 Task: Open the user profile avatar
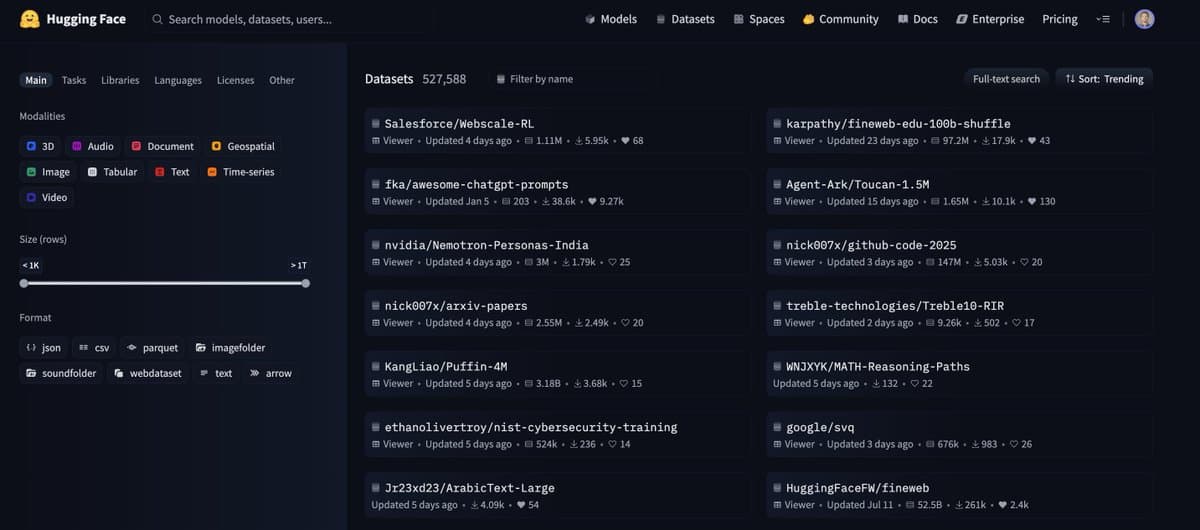tap(1145, 19)
